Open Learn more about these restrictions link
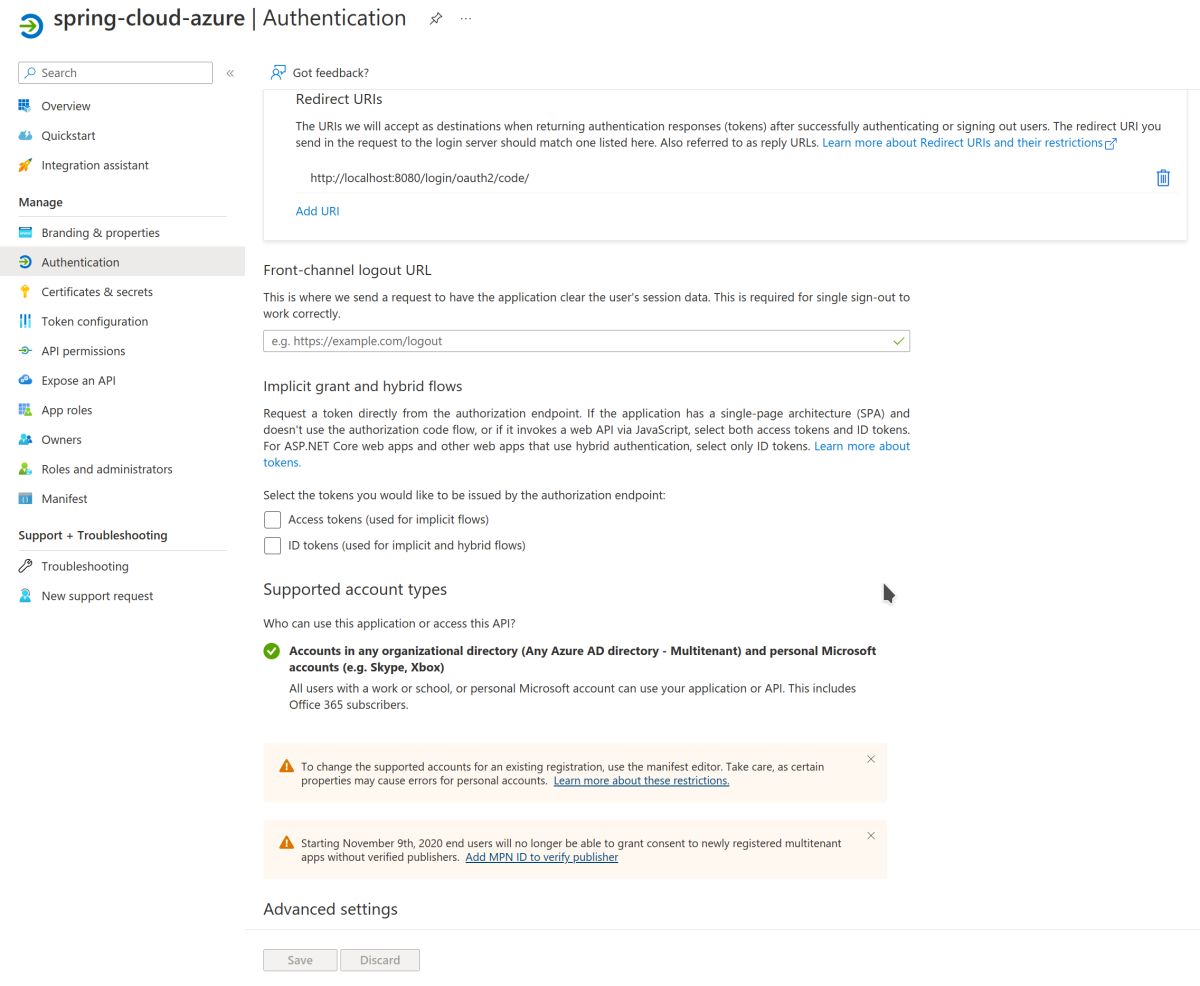The width and height of the screenshot is (1200, 986). (641, 781)
